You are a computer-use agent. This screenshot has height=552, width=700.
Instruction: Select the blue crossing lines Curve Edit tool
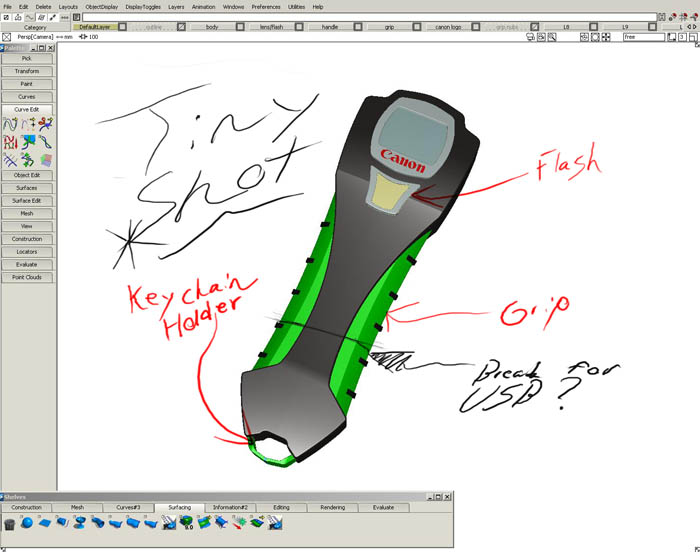[10, 160]
